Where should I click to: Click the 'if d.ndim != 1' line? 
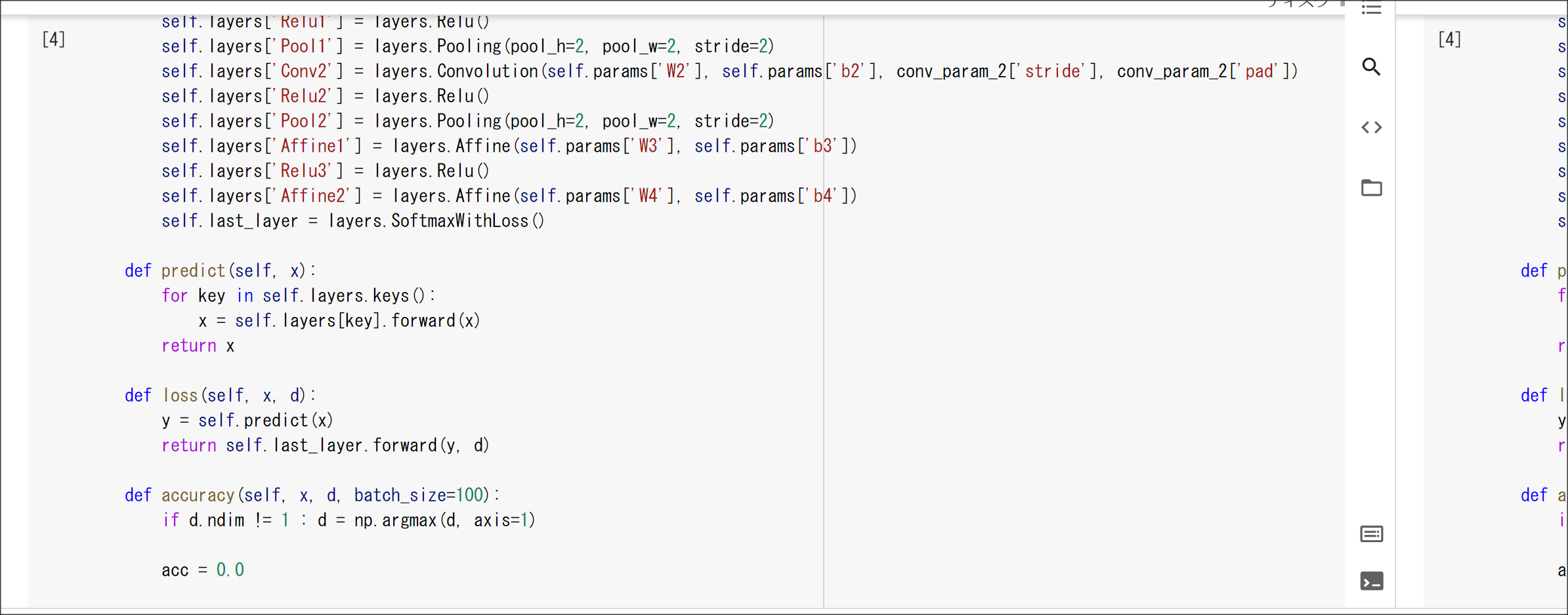(349, 520)
